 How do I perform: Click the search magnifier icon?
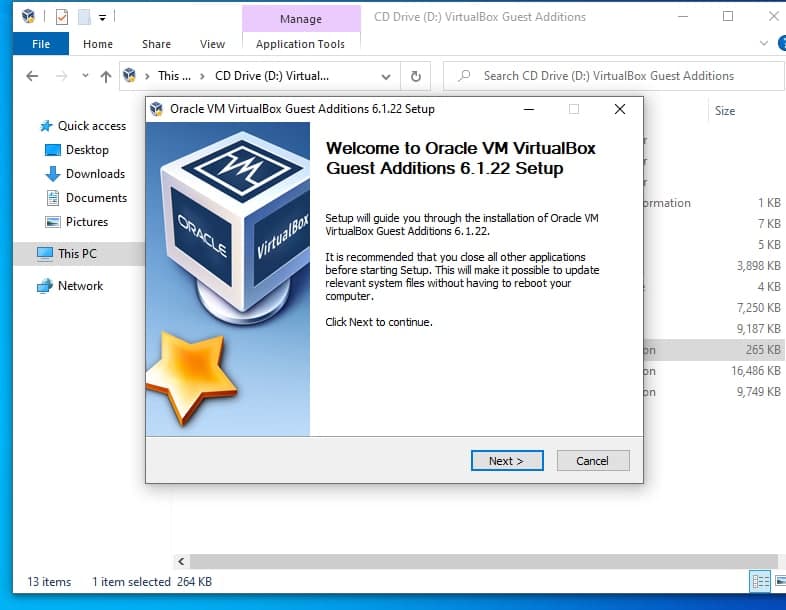pos(464,76)
